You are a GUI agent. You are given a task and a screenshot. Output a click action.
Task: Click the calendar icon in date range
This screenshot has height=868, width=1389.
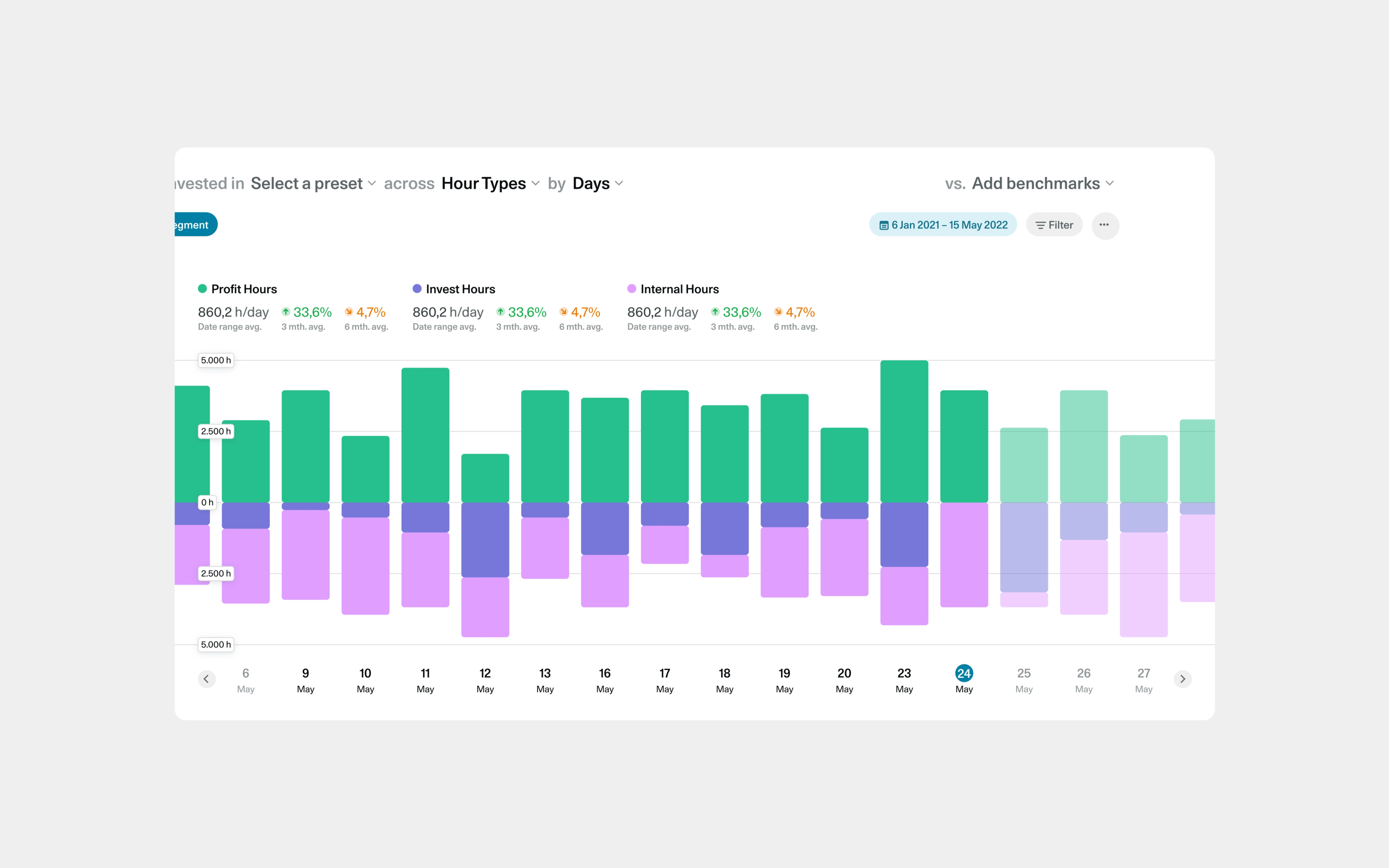point(884,226)
